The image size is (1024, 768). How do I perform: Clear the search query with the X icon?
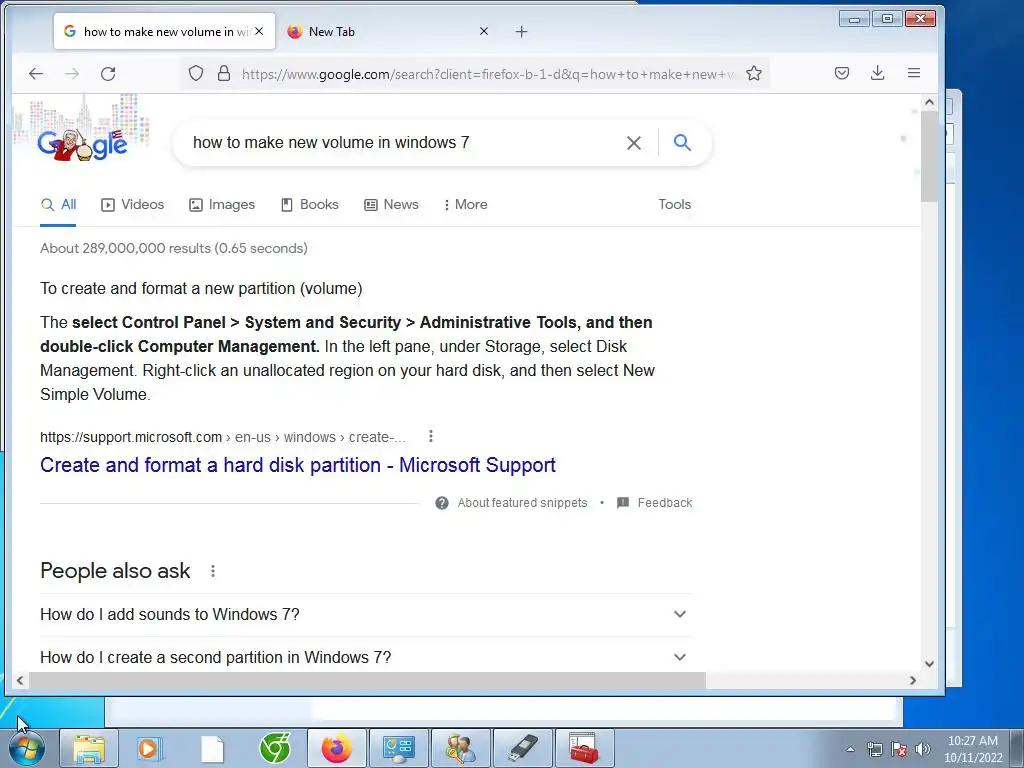tap(633, 143)
